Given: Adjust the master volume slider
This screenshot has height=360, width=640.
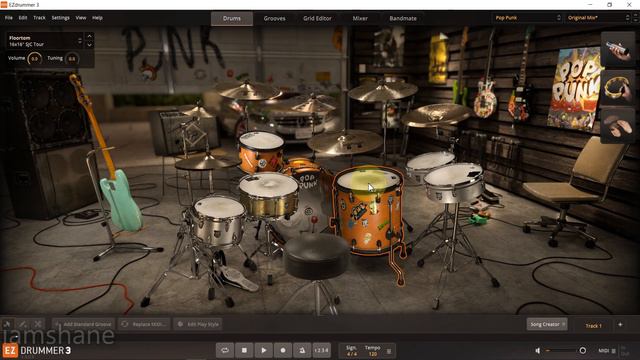Looking at the screenshot, I should click(565, 351).
